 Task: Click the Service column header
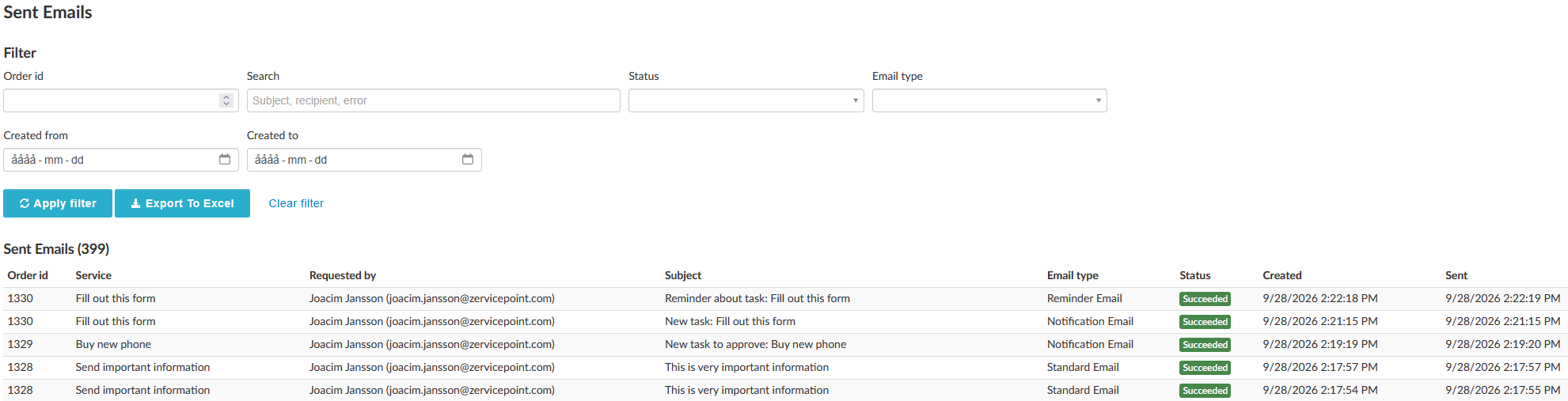(x=93, y=275)
